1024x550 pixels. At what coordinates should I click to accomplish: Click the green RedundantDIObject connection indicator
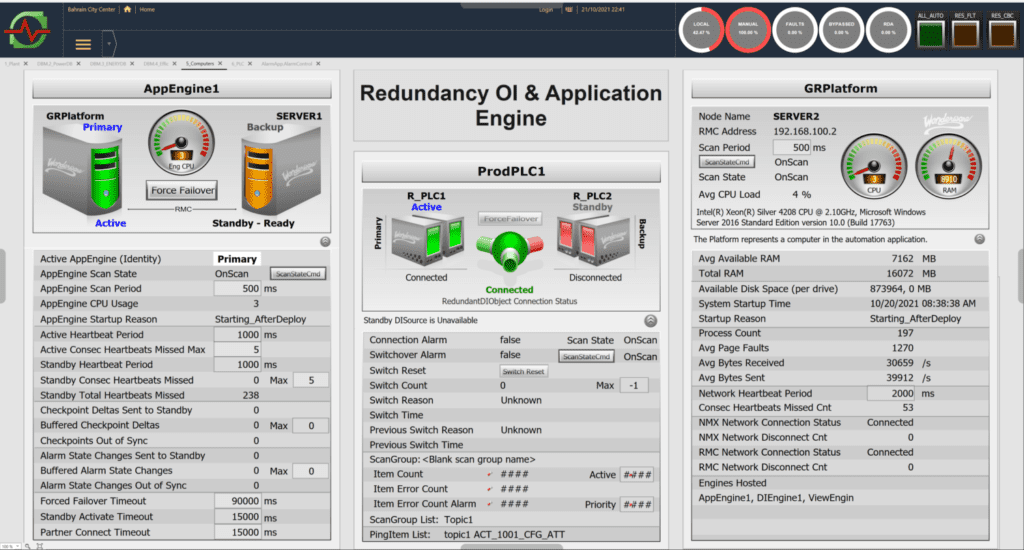point(509,253)
